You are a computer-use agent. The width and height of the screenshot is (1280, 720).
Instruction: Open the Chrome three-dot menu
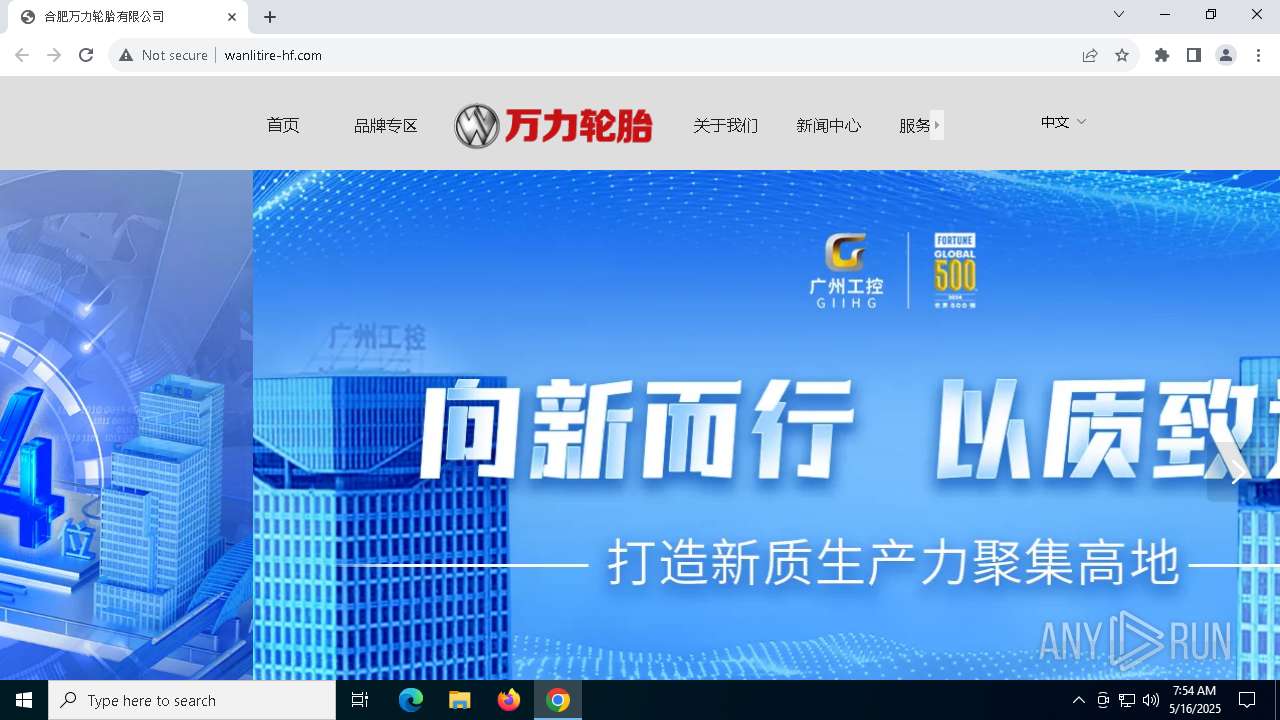(1258, 55)
